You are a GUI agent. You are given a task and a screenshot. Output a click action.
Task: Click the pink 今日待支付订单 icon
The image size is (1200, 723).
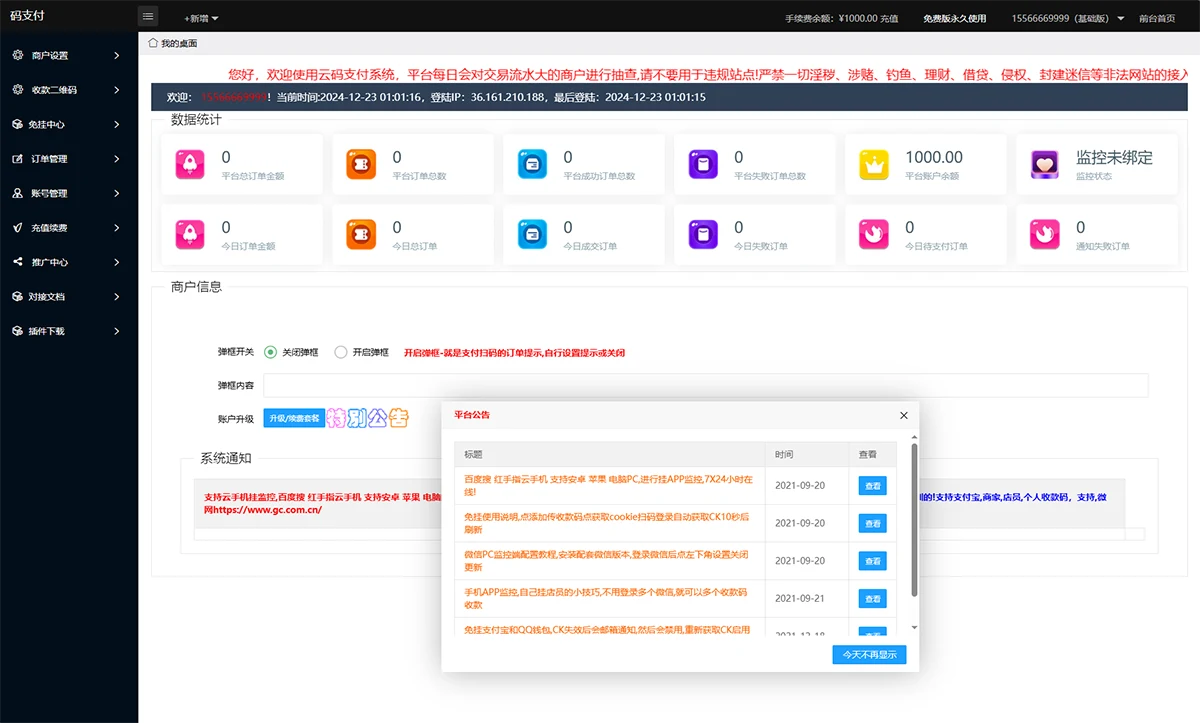[x=874, y=234]
